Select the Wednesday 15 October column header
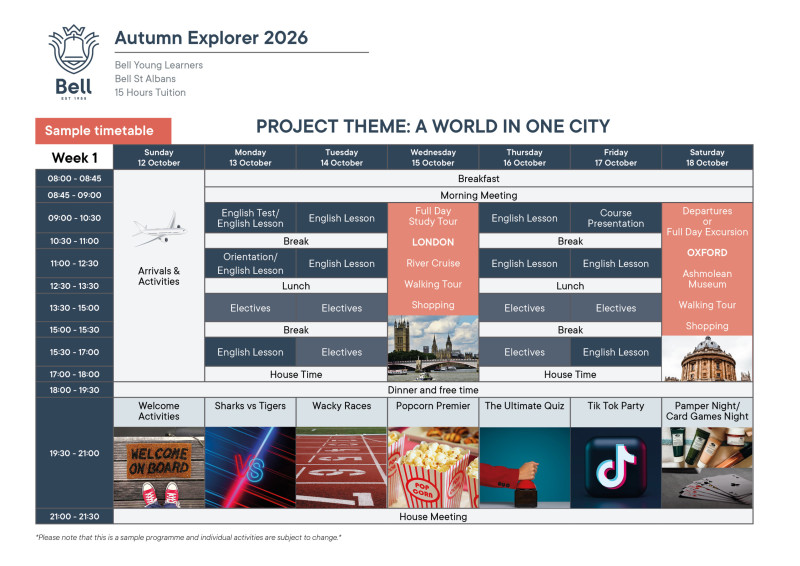Image resolution: width=800 pixels, height=566 pixels. [432, 157]
